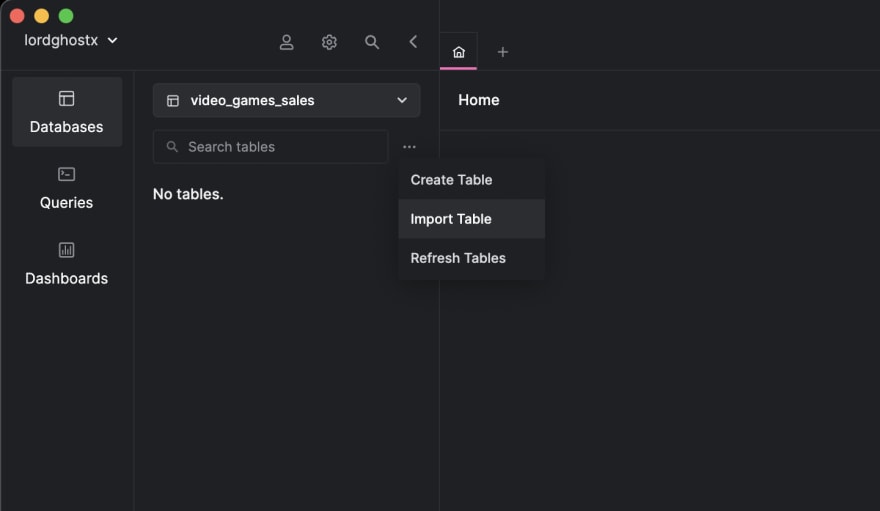Open settings via the gear icon
Image resolution: width=880 pixels, height=511 pixels.
pos(329,42)
